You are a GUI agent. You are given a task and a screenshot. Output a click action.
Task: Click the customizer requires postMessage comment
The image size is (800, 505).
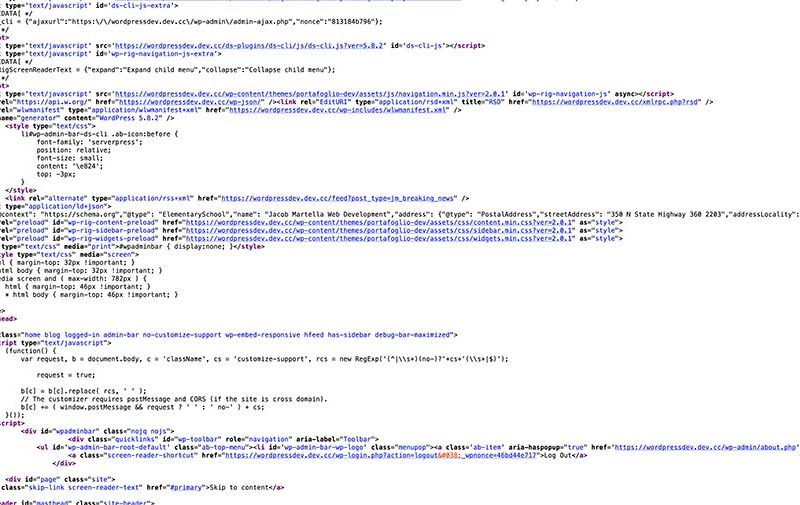(174, 399)
